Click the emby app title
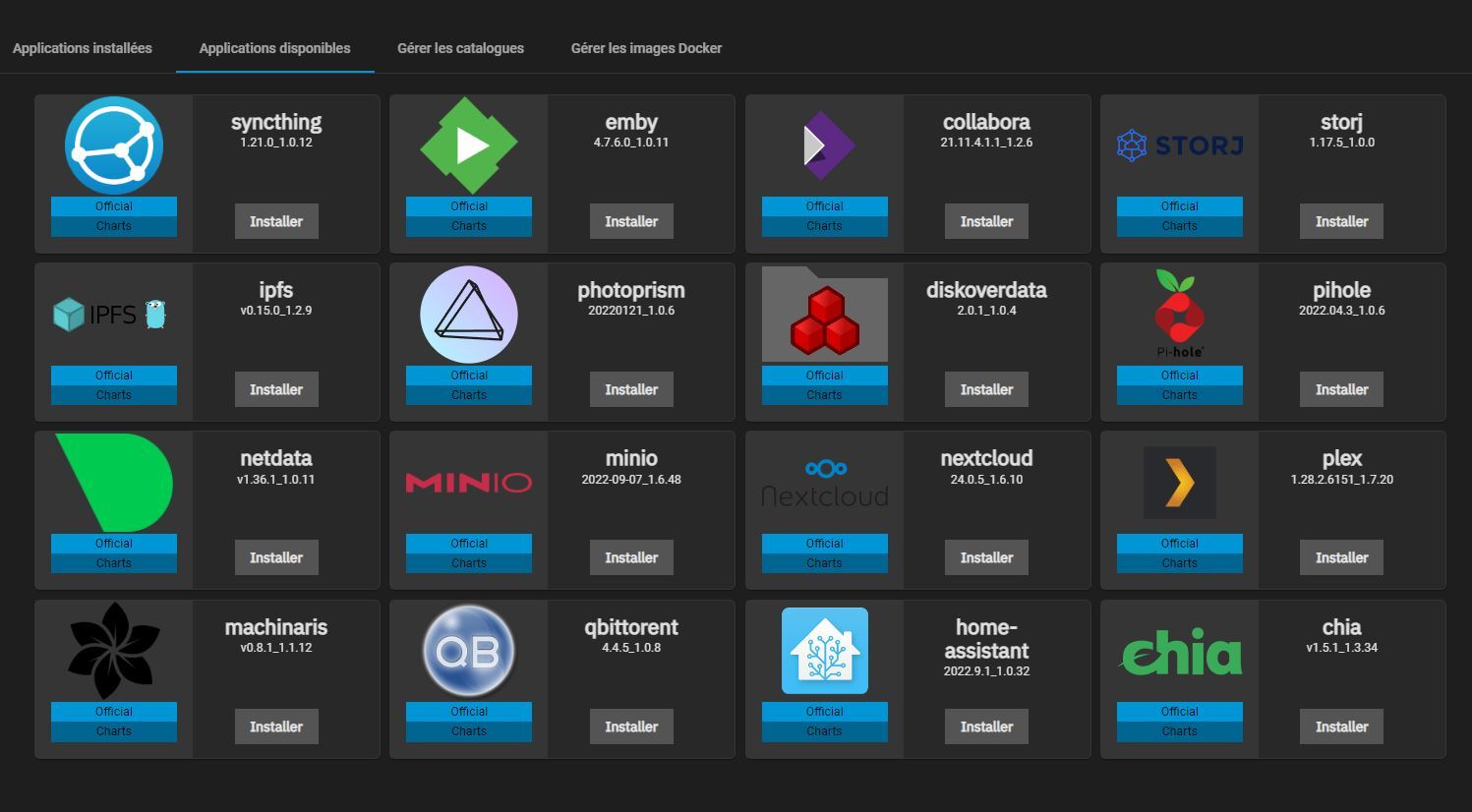 pyautogui.click(x=631, y=122)
